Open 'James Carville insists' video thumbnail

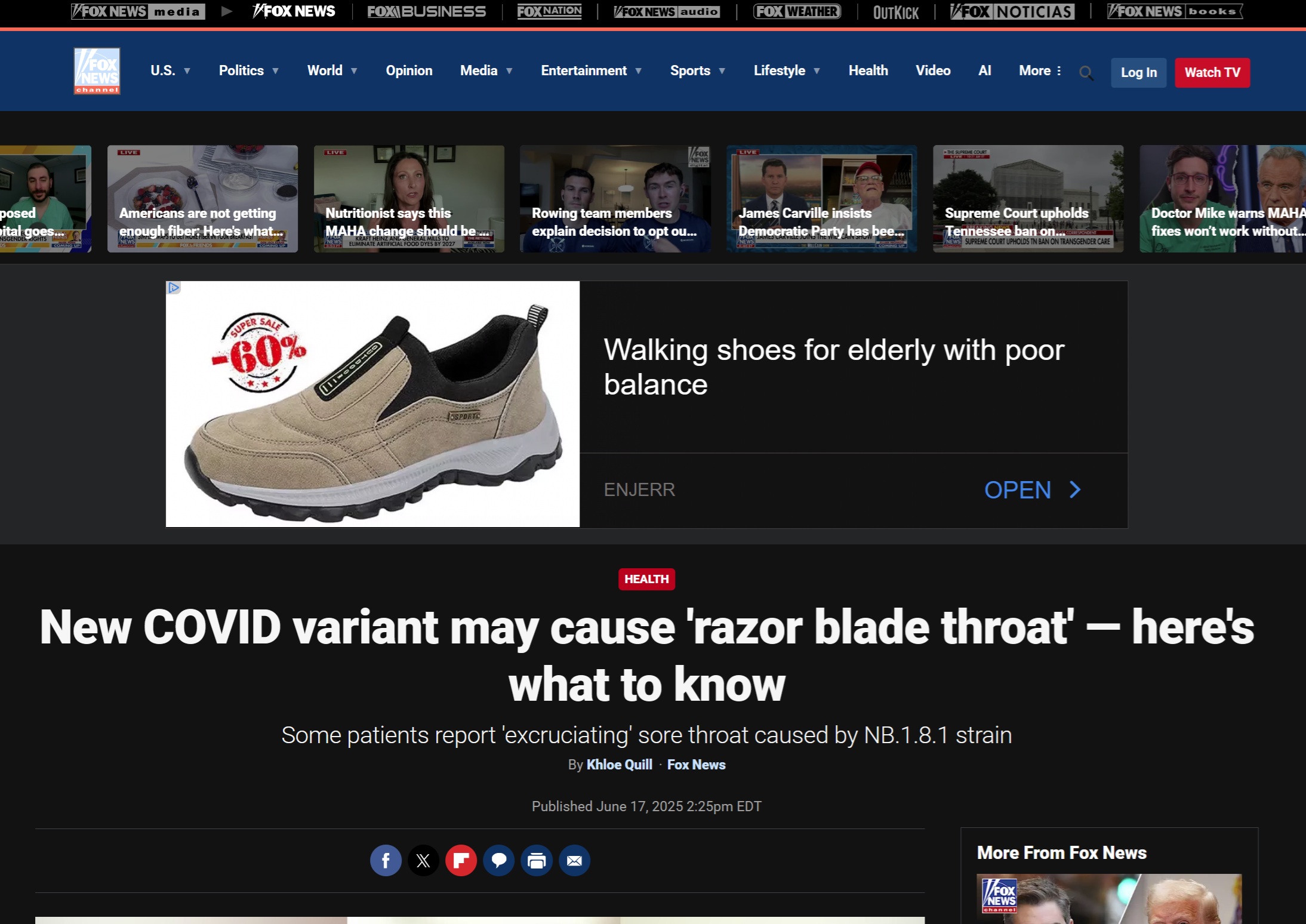tap(821, 199)
